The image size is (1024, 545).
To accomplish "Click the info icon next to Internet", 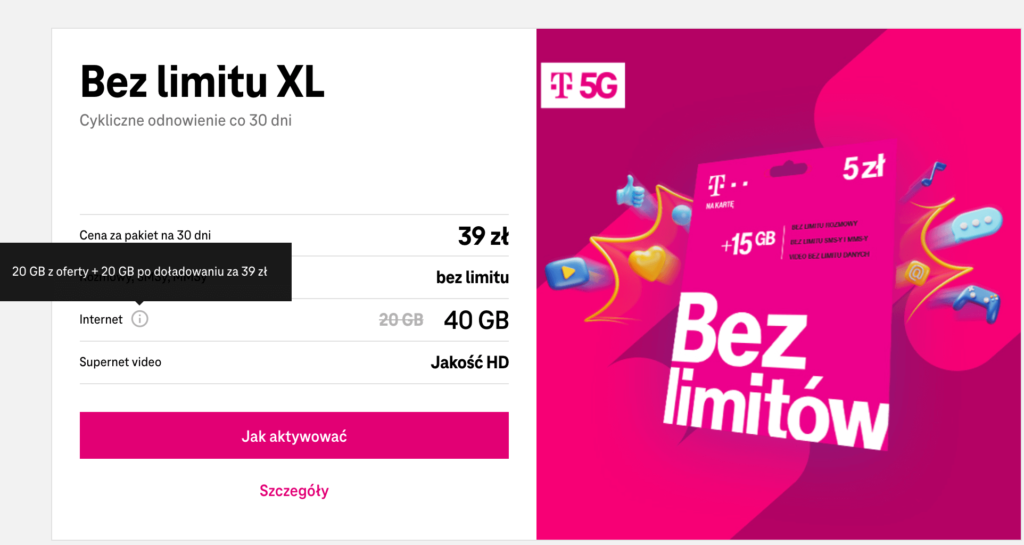I will [x=140, y=319].
